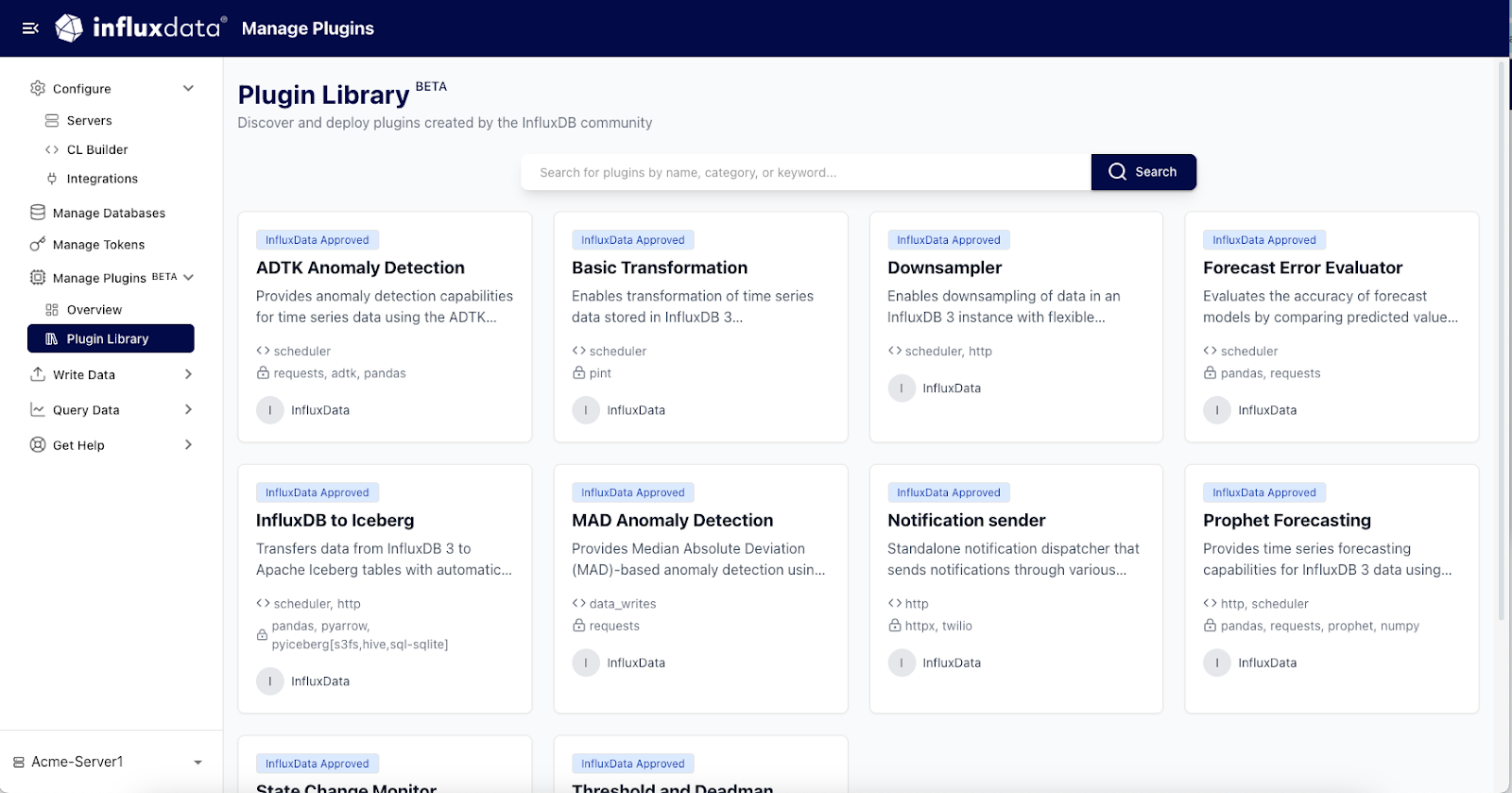This screenshot has width=1512, height=793.
Task: Click Notification sender author avatar
Action: tap(902, 663)
